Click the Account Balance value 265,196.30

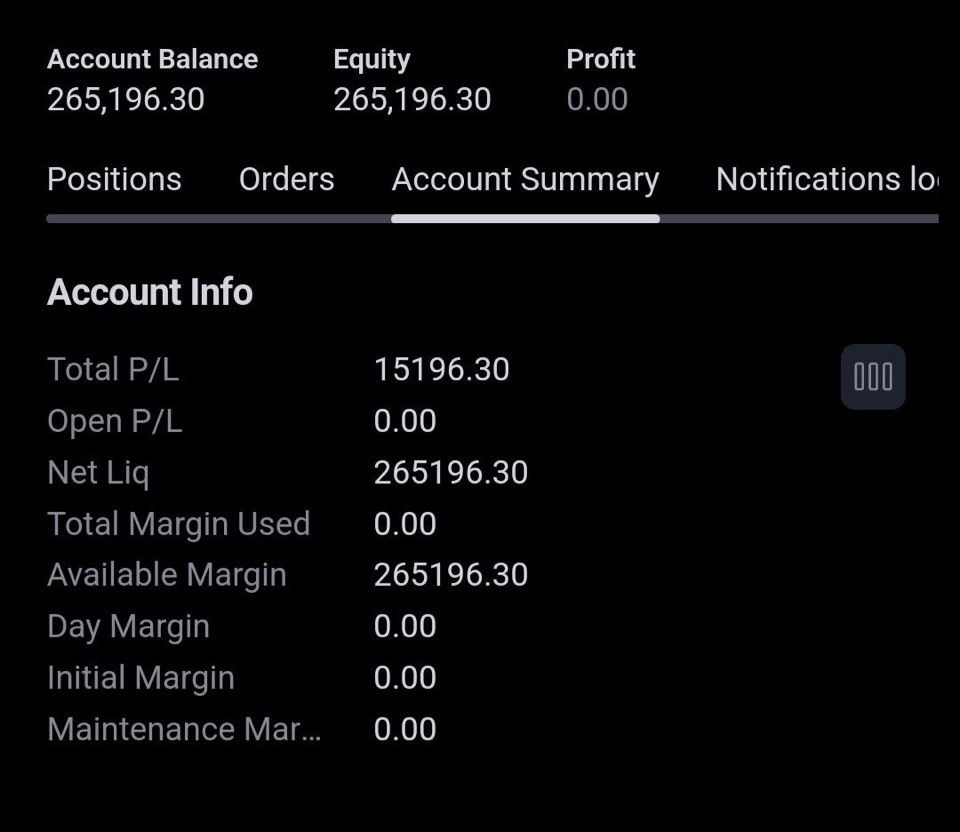[126, 99]
